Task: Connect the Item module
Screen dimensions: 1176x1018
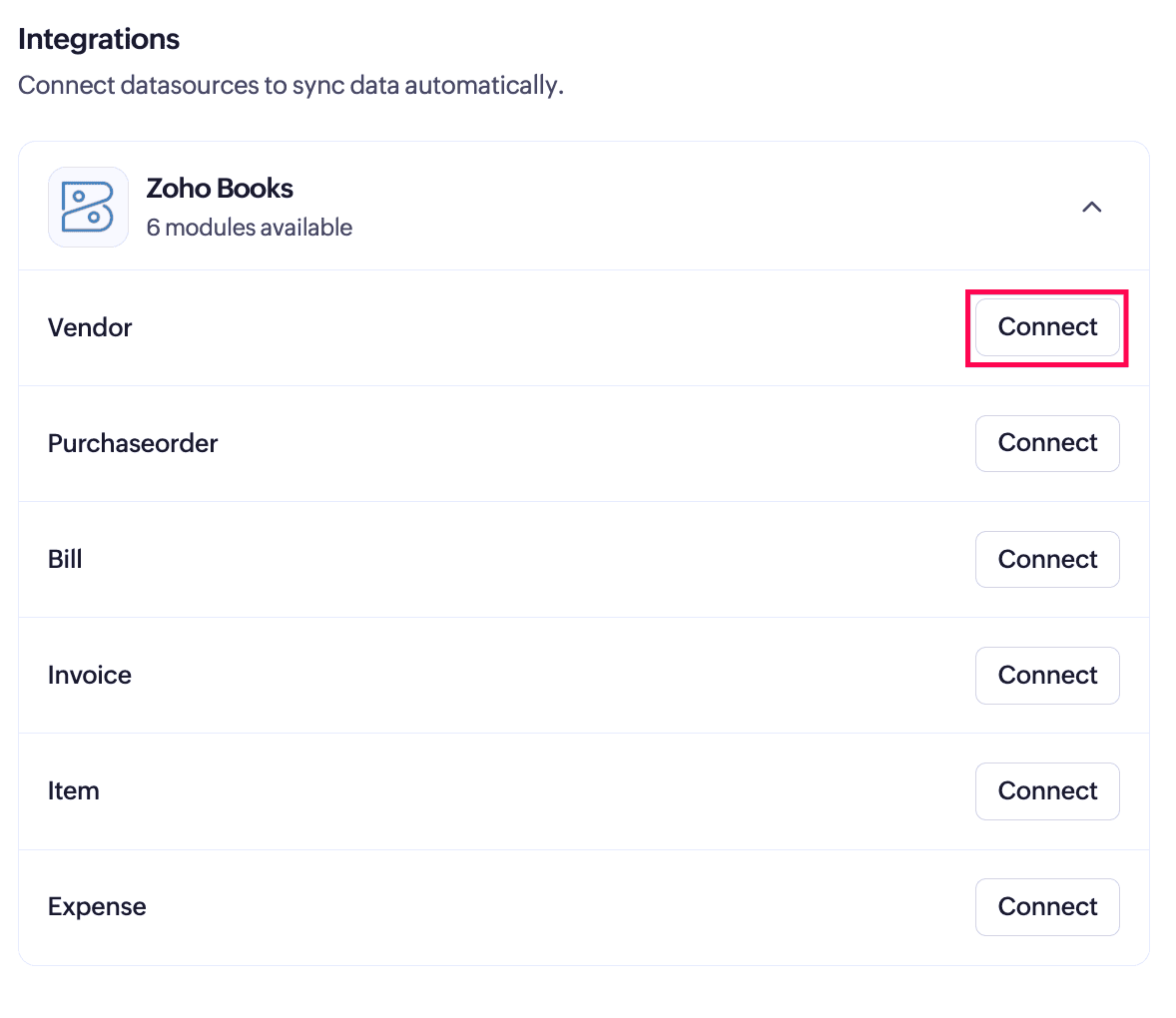Action: [1047, 790]
